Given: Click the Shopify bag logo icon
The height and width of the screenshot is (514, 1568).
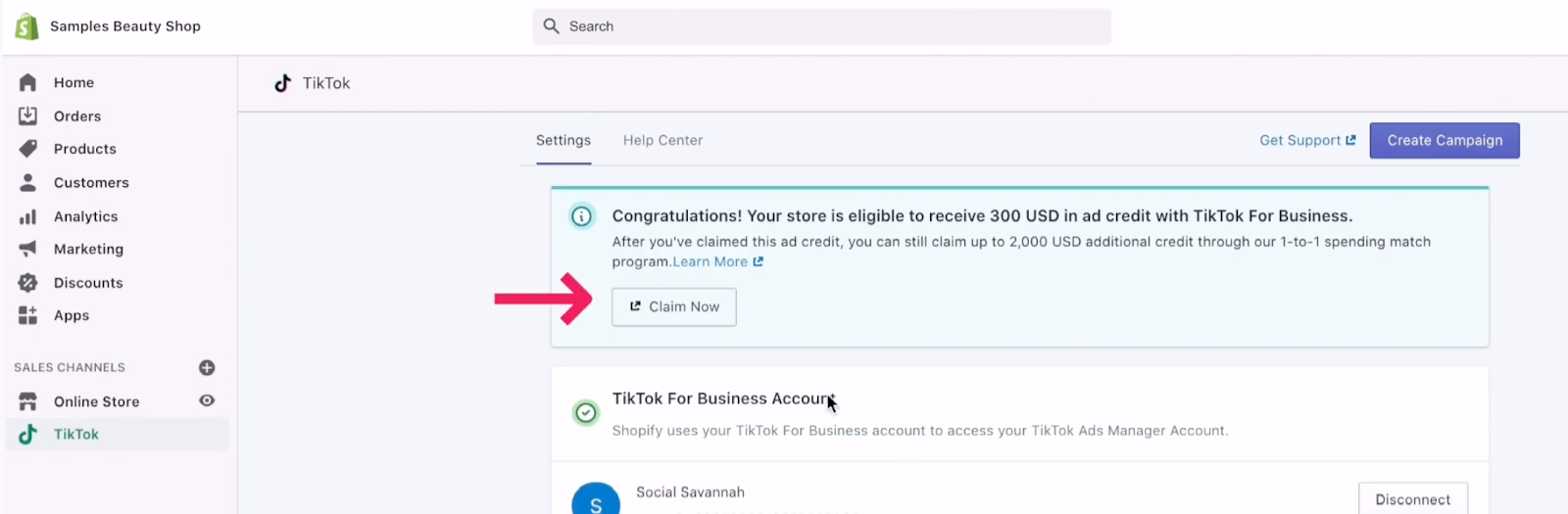Looking at the screenshot, I should [27, 26].
